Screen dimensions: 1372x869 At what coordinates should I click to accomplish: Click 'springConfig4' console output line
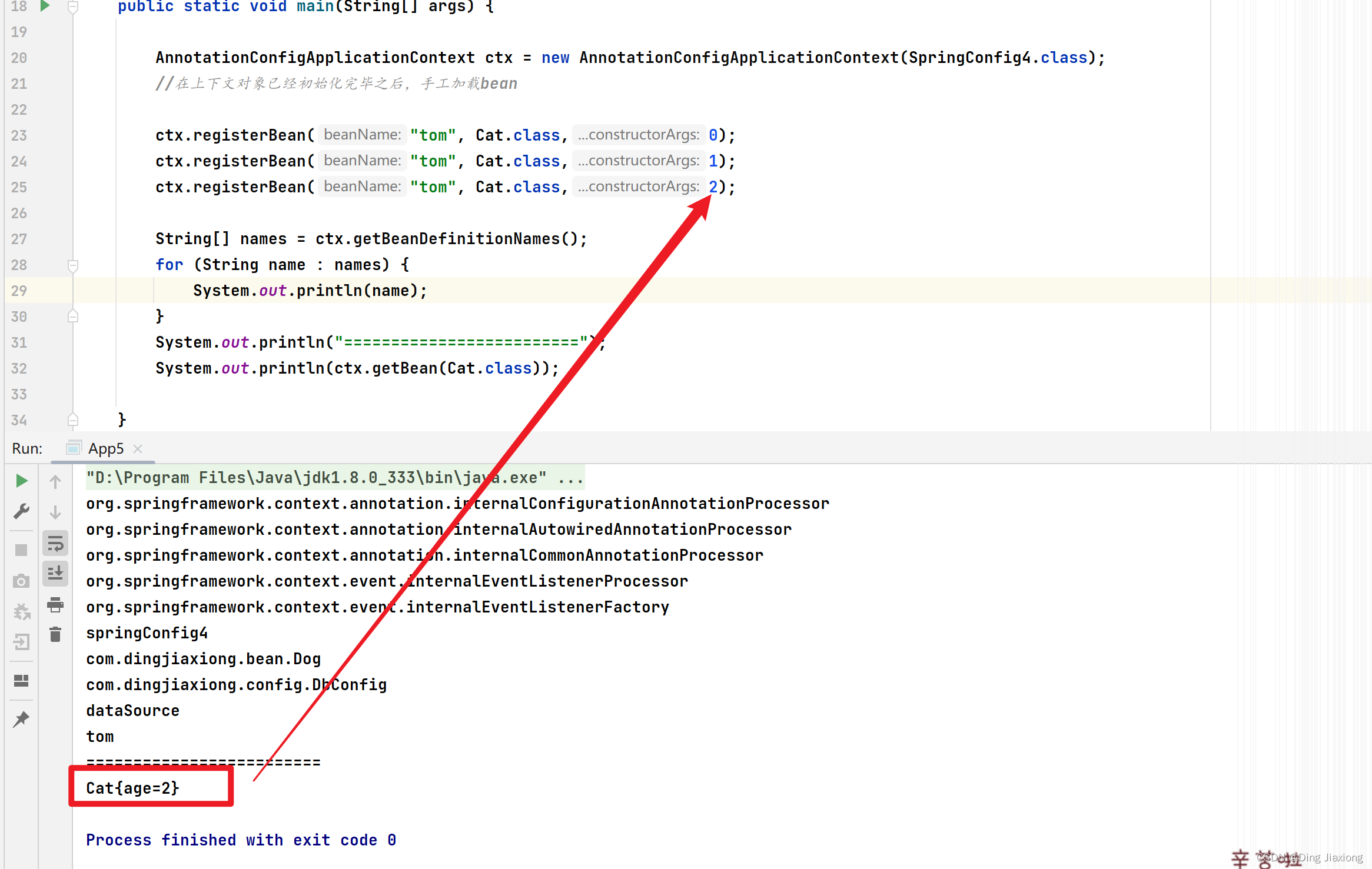tap(147, 633)
